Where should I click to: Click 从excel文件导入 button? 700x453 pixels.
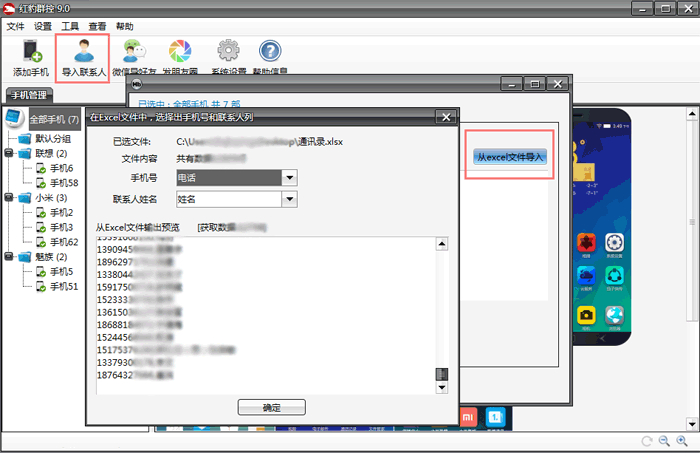tap(510, 157)
